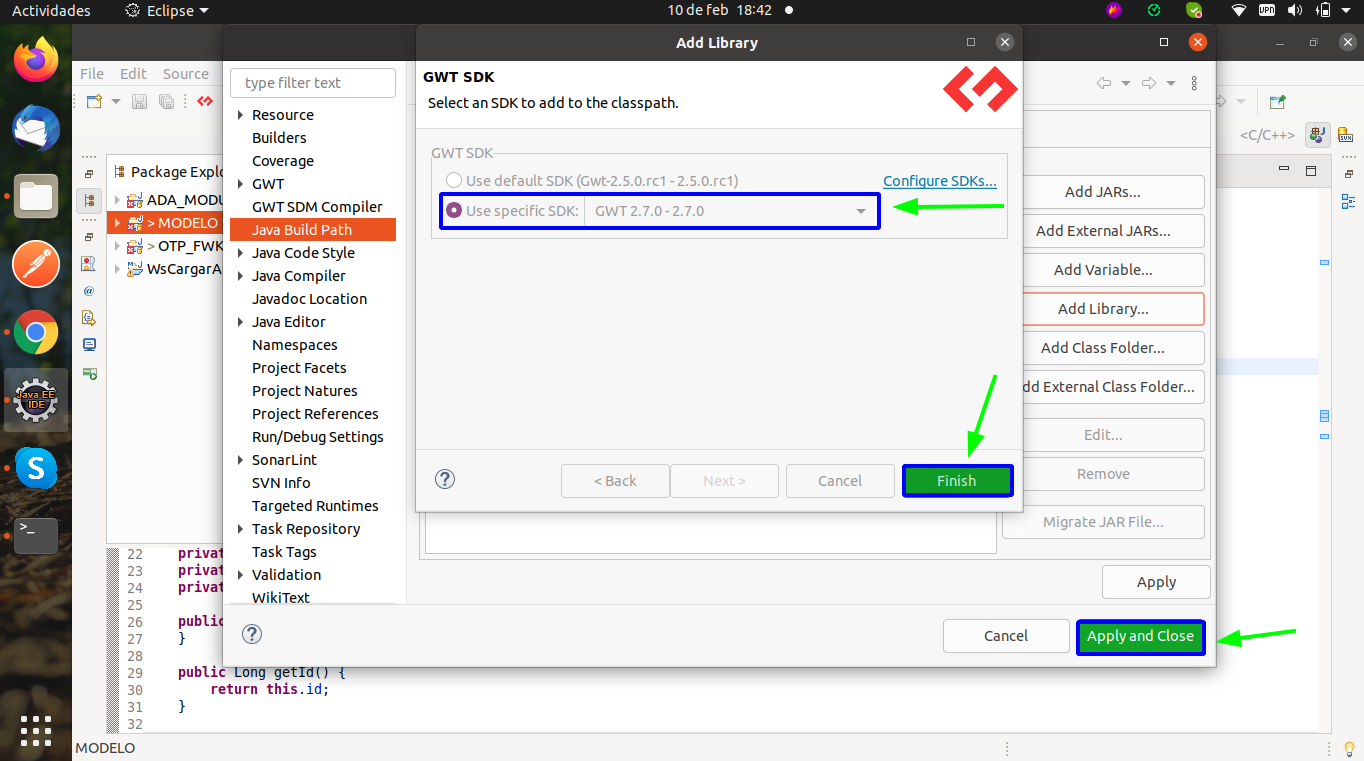Open Postman from the dock

coord(36,265)
